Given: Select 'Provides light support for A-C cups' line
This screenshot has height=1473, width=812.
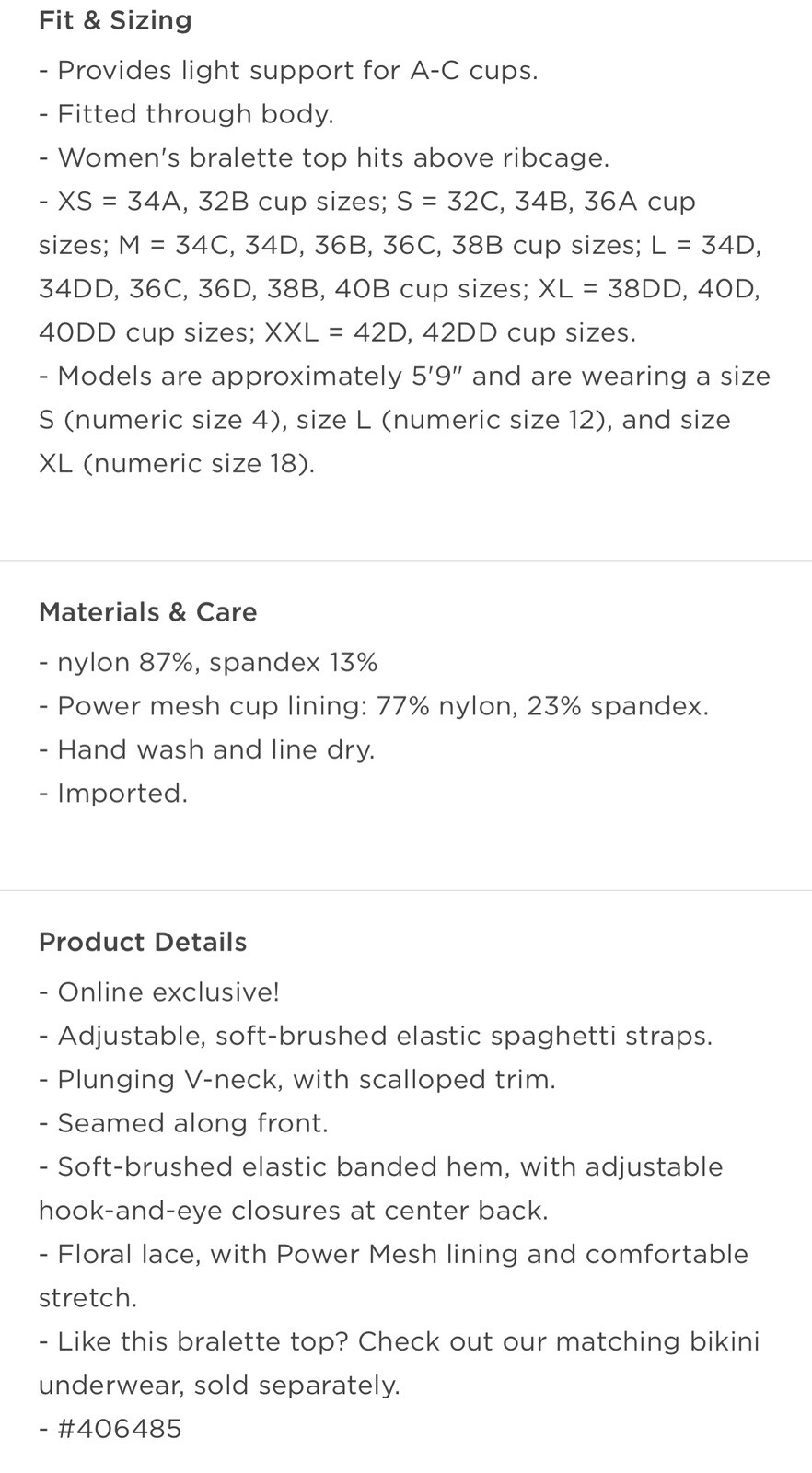Looking at the screenshot, I should coord(288,71).
